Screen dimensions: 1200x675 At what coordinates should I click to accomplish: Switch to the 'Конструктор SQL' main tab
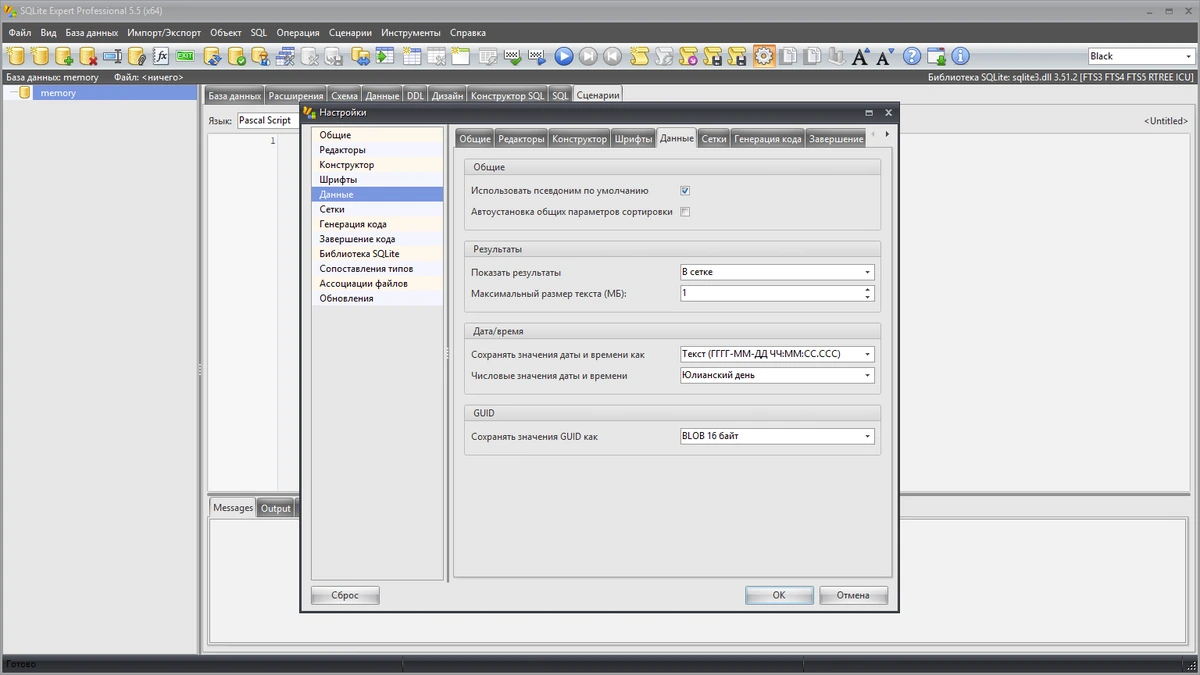(x=507, y=96)
